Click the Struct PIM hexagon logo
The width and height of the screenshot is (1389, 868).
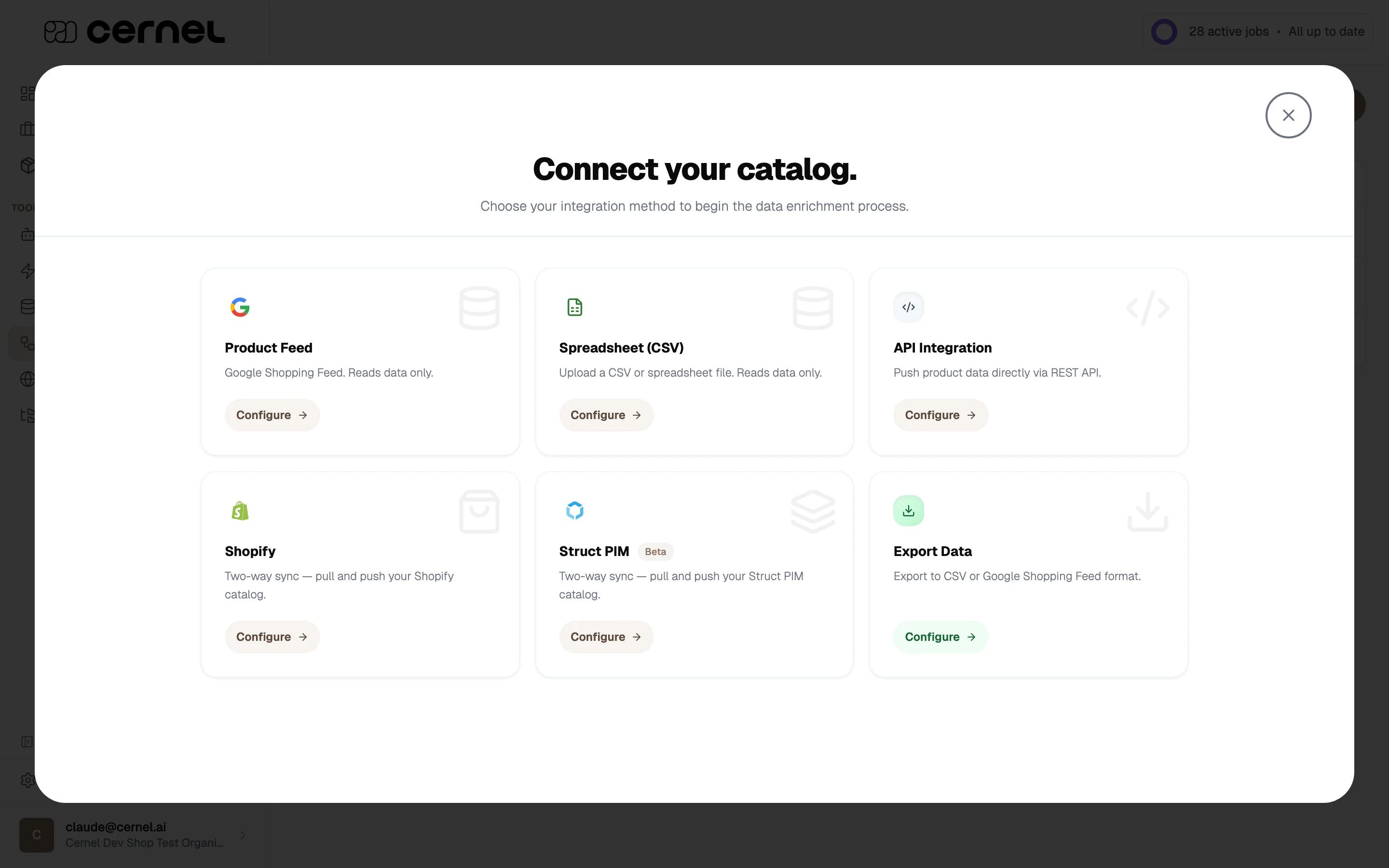(x=574, y=510)
